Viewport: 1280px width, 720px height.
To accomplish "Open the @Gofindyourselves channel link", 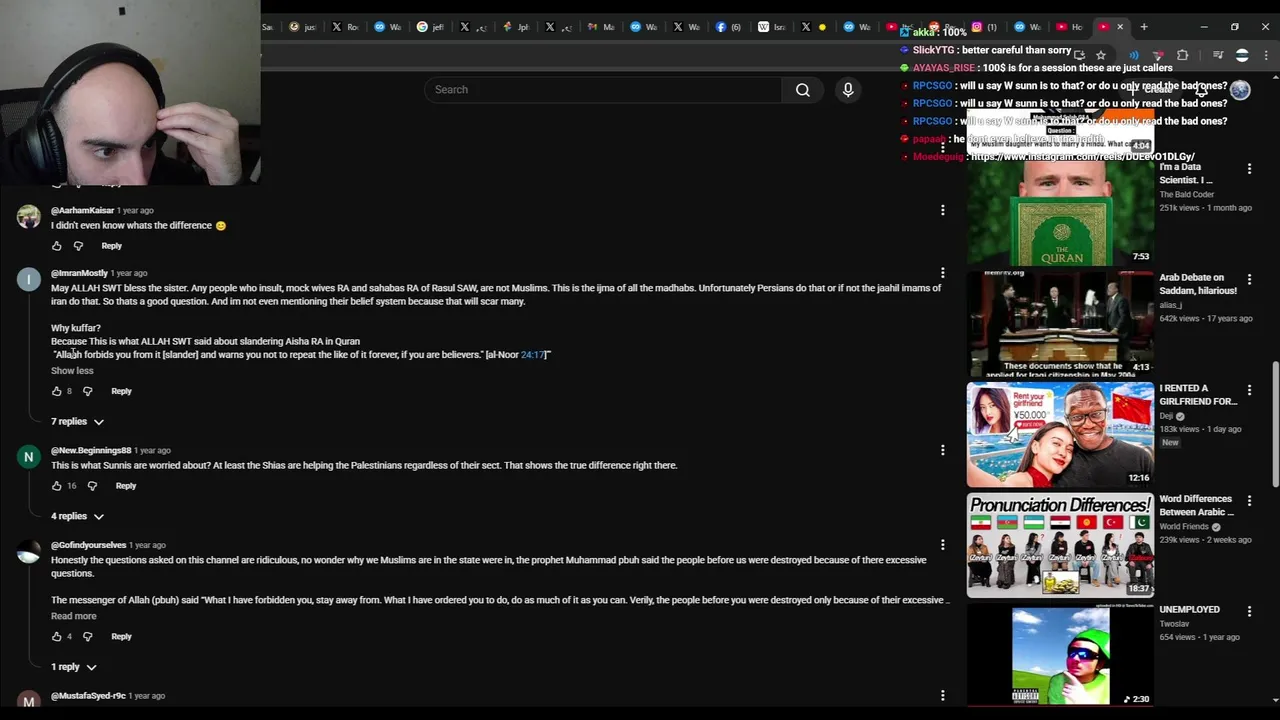I will click(x=88, y=545).
